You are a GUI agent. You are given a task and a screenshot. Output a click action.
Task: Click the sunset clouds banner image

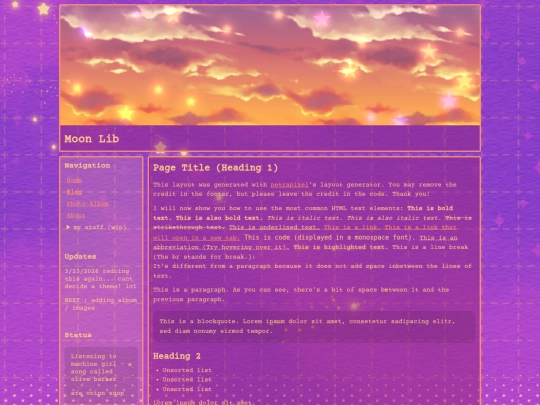270,65
